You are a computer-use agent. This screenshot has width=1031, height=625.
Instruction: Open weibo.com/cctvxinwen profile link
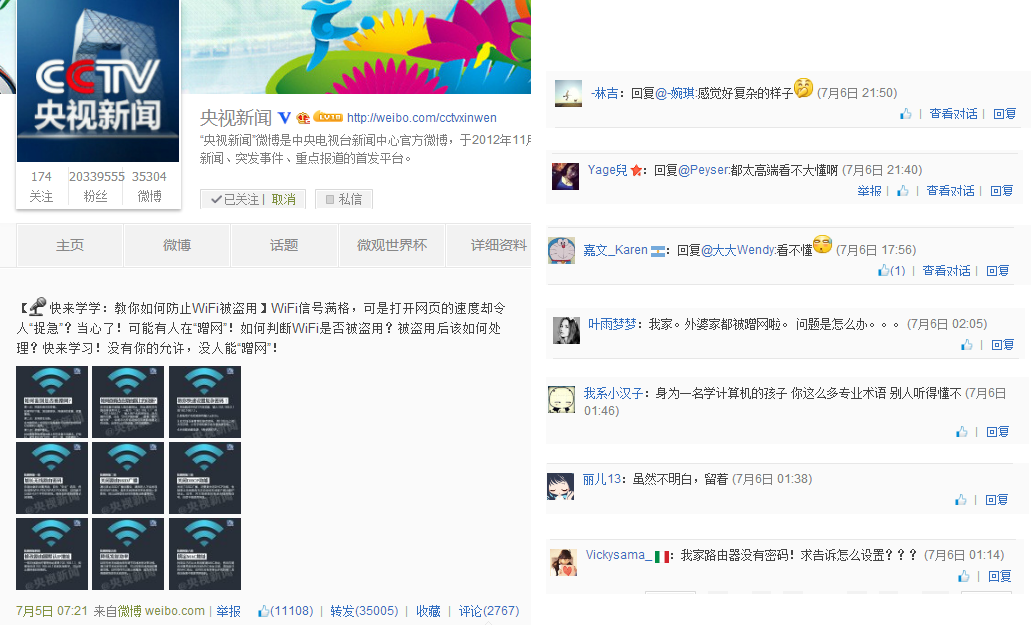pyautogui.click(x=421, y=118)
